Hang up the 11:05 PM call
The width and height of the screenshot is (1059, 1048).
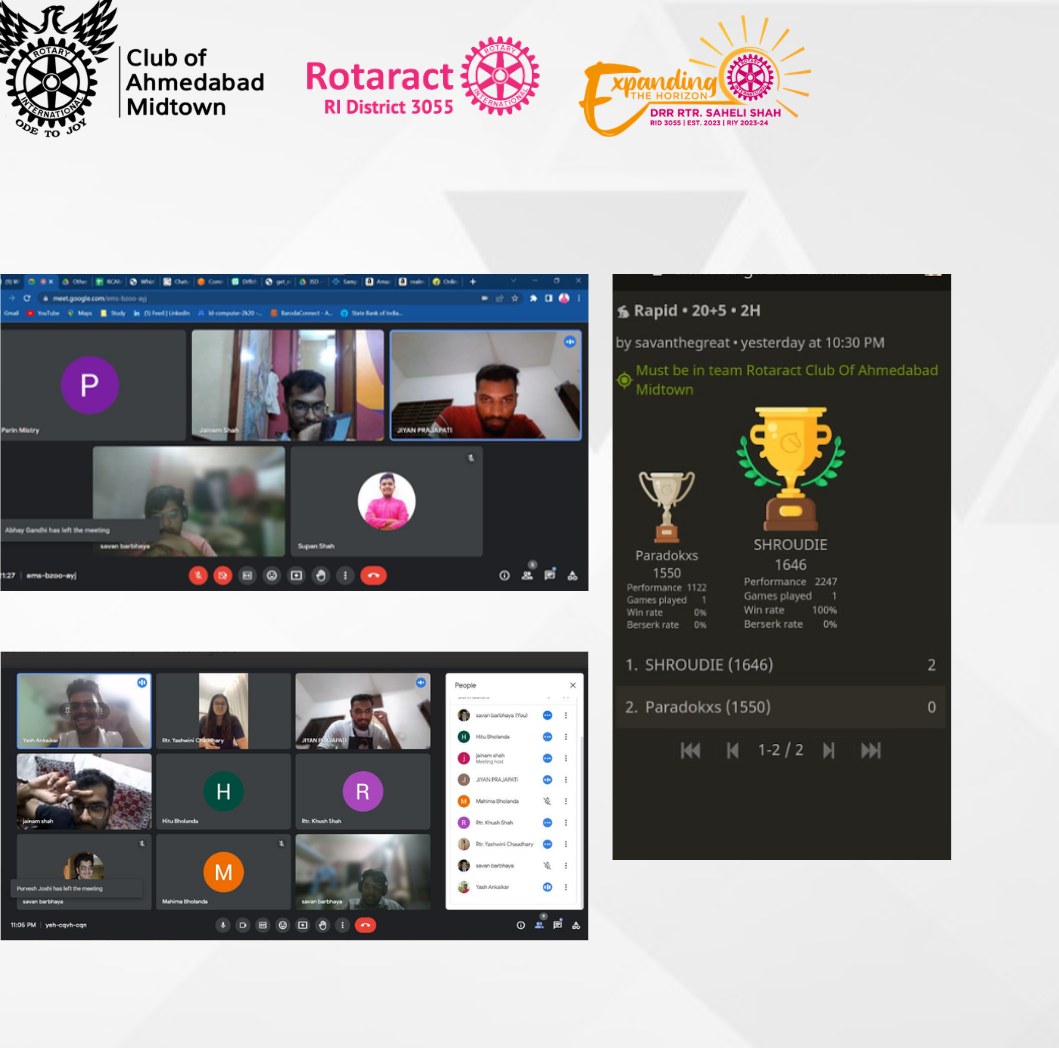365,925
